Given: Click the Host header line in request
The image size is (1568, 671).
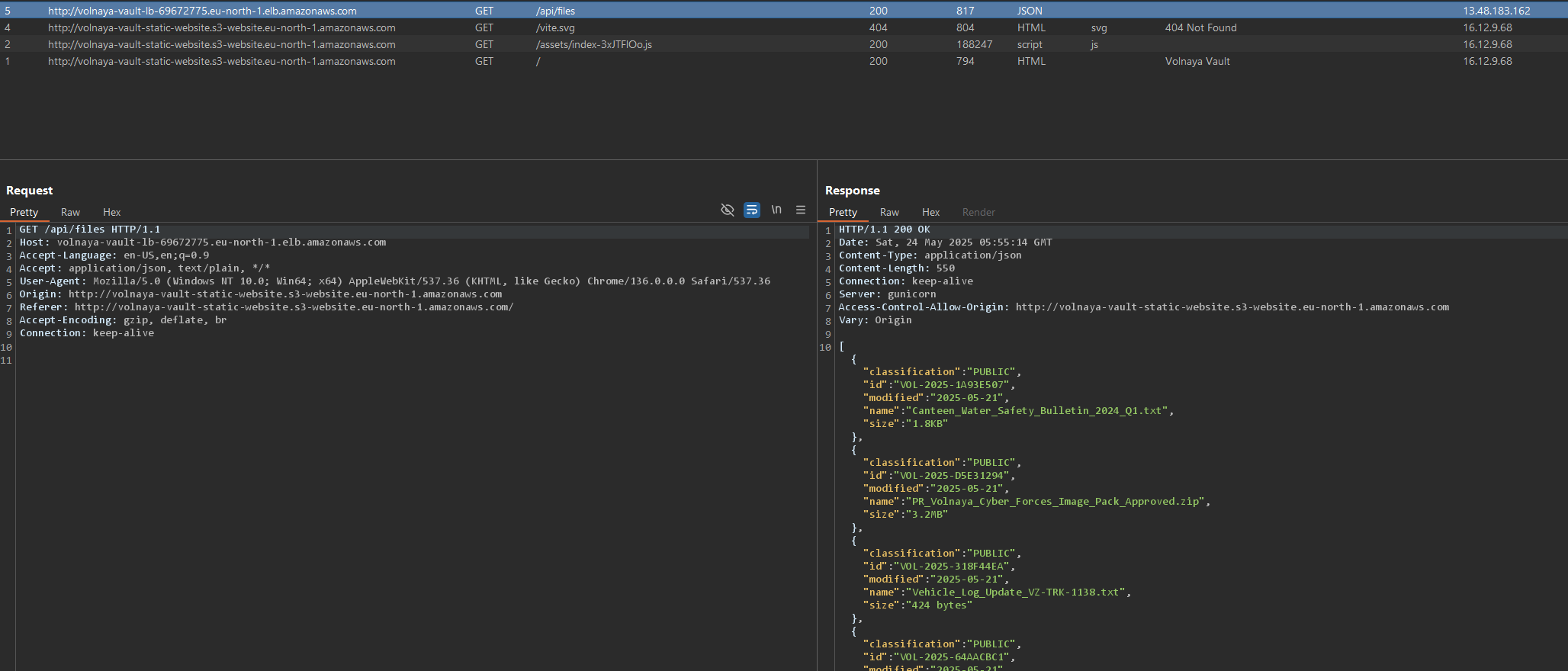Looking at the screenshot, I should point(203,242).
